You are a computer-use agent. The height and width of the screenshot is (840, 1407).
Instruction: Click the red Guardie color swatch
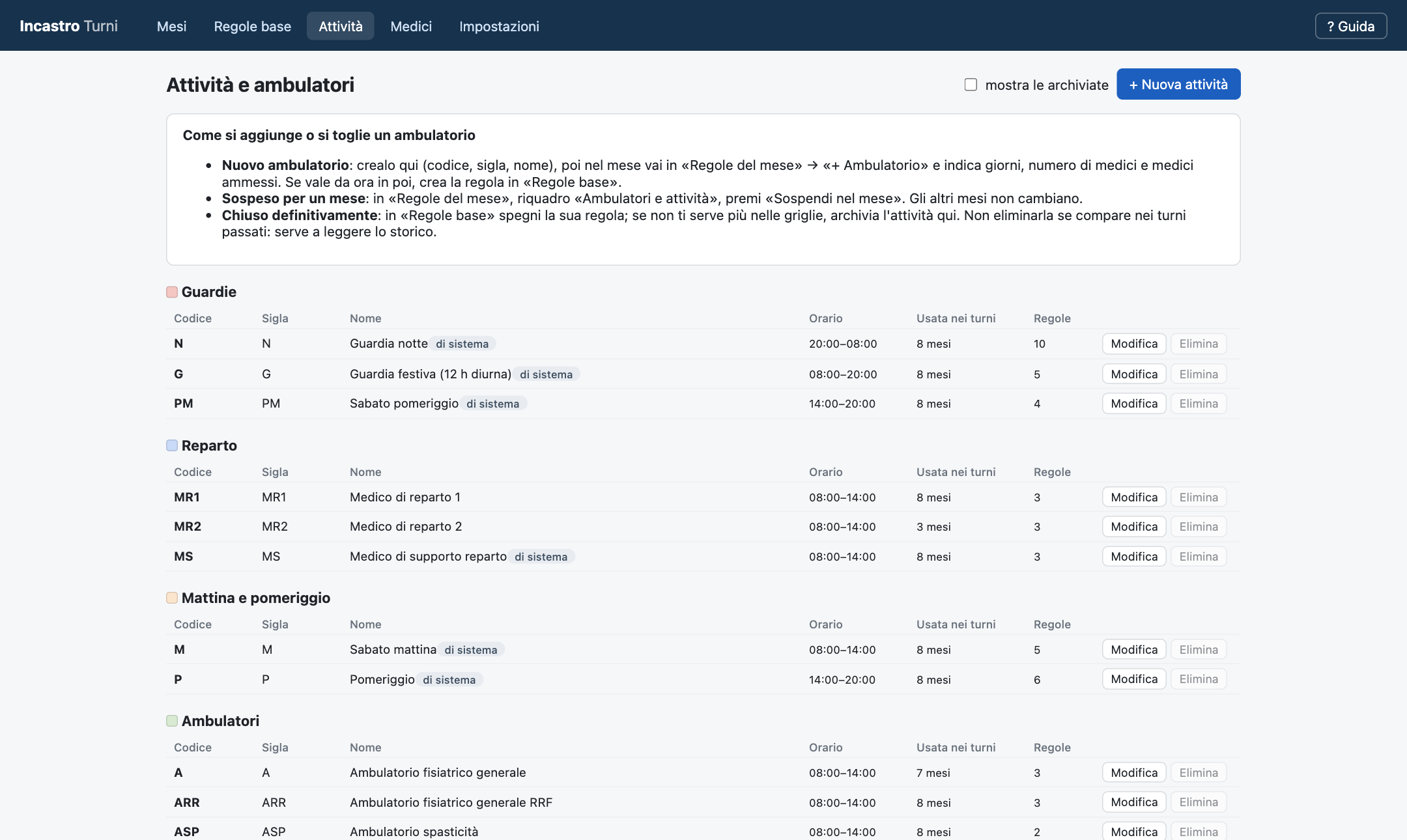172,292
